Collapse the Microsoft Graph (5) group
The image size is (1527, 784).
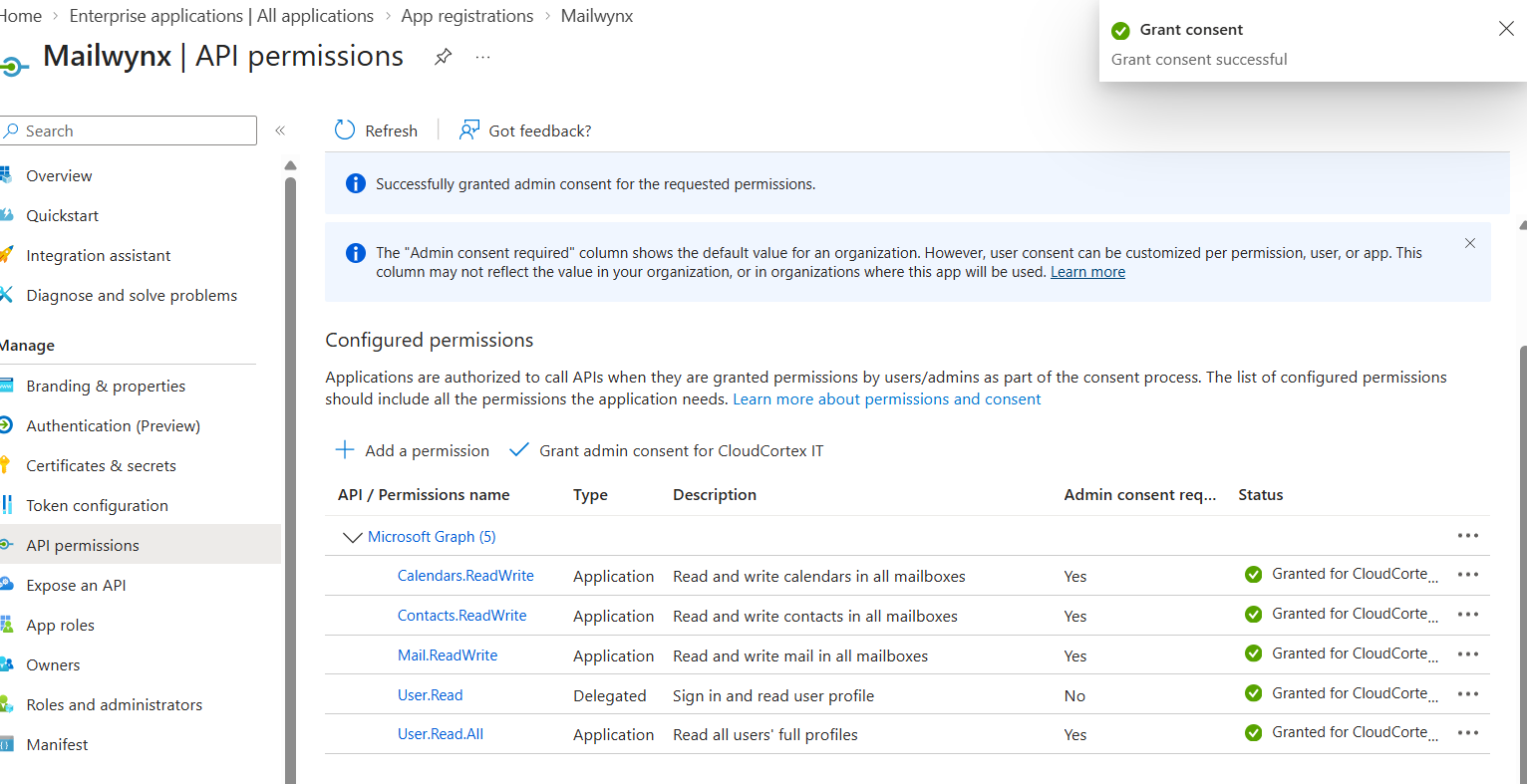[x=352, y=537]
